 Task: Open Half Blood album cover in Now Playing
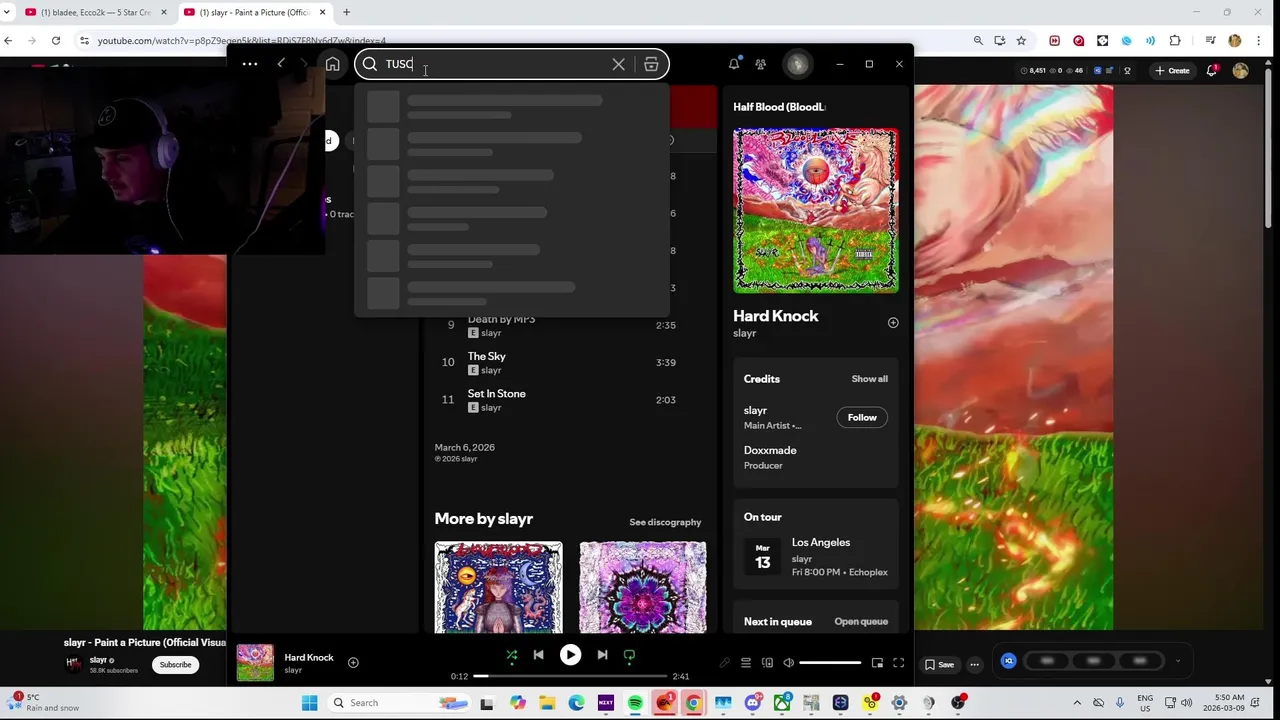tap(816, 210)
